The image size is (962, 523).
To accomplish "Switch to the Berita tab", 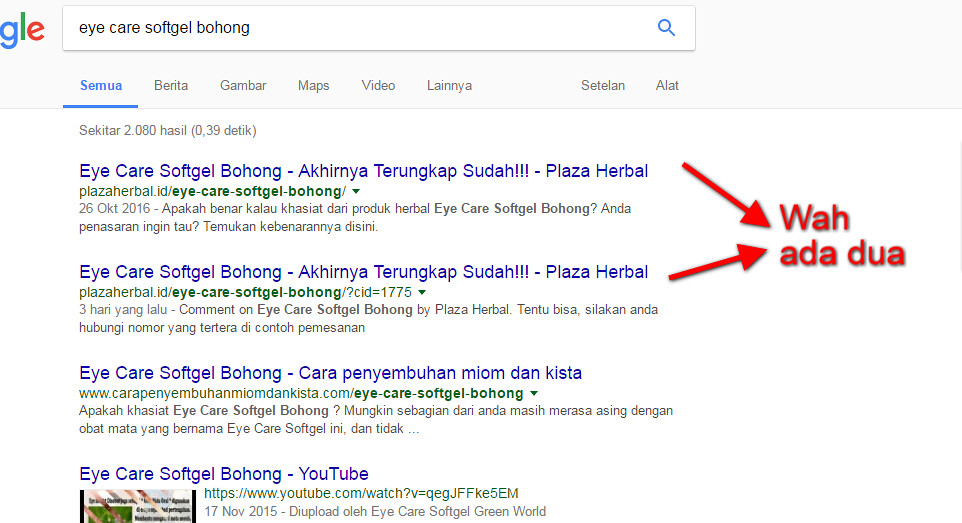I will [171, 85].
